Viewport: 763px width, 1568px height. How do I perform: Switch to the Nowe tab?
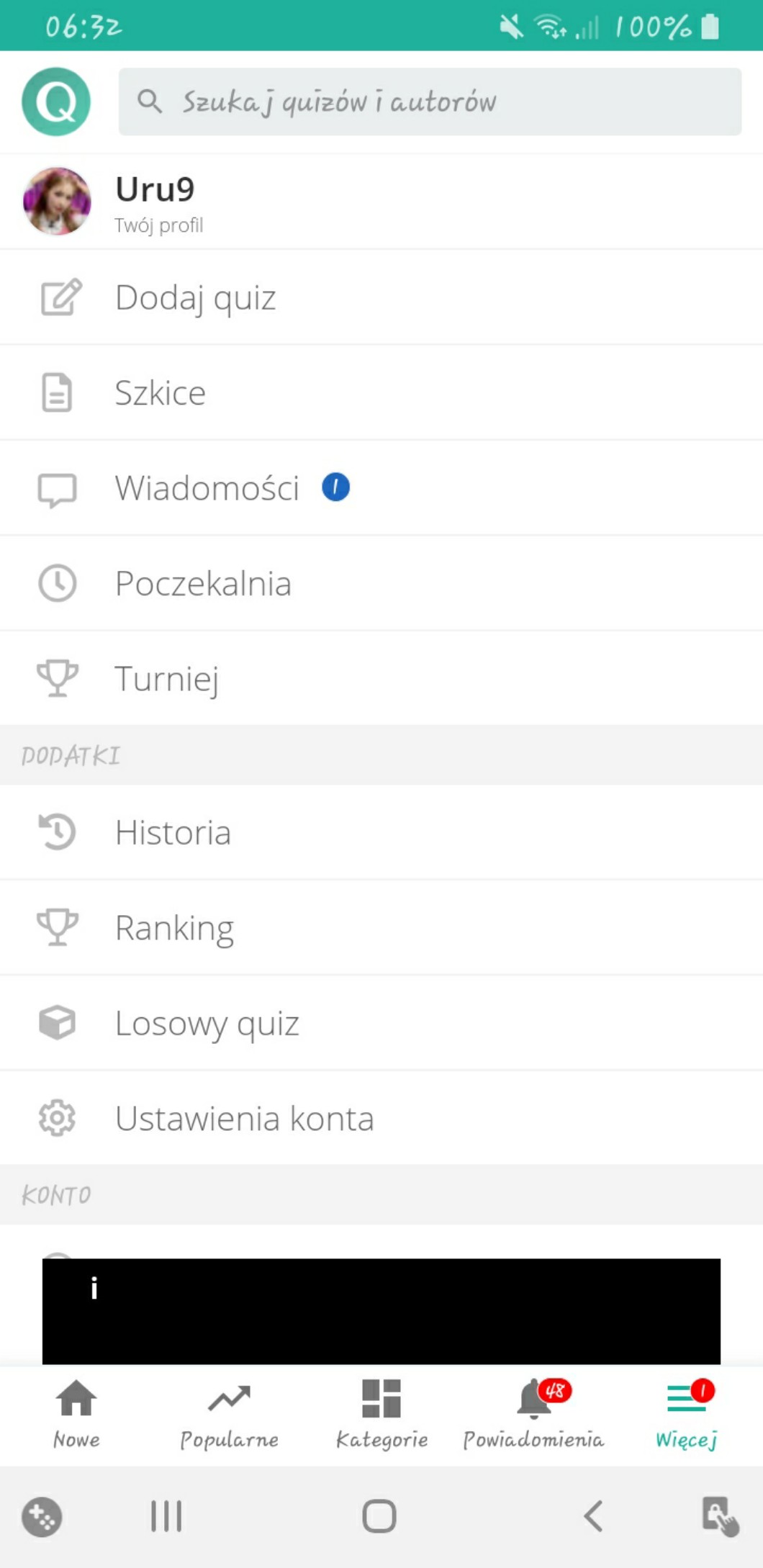76,1414
